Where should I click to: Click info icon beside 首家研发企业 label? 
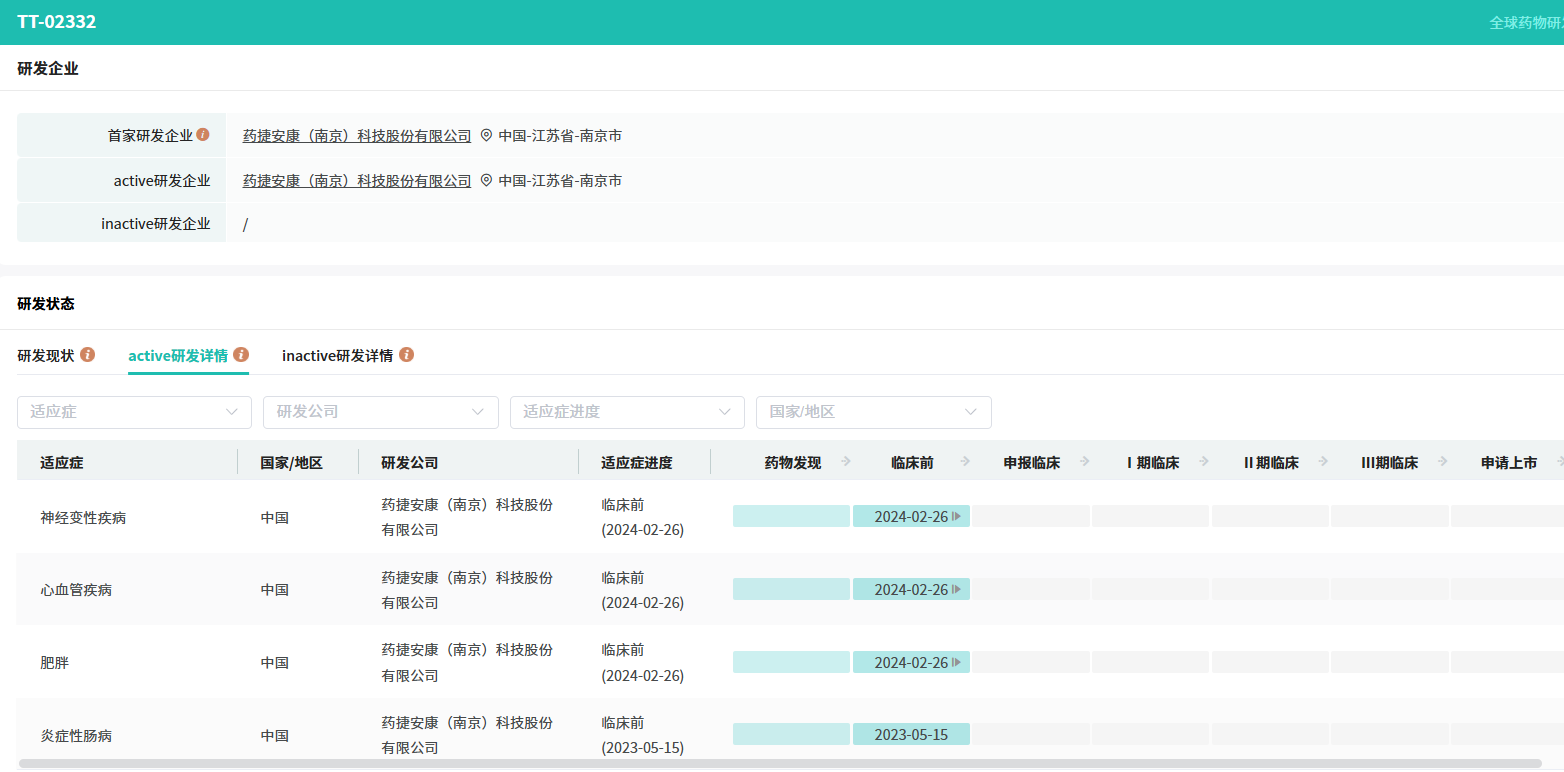[203, 135]
